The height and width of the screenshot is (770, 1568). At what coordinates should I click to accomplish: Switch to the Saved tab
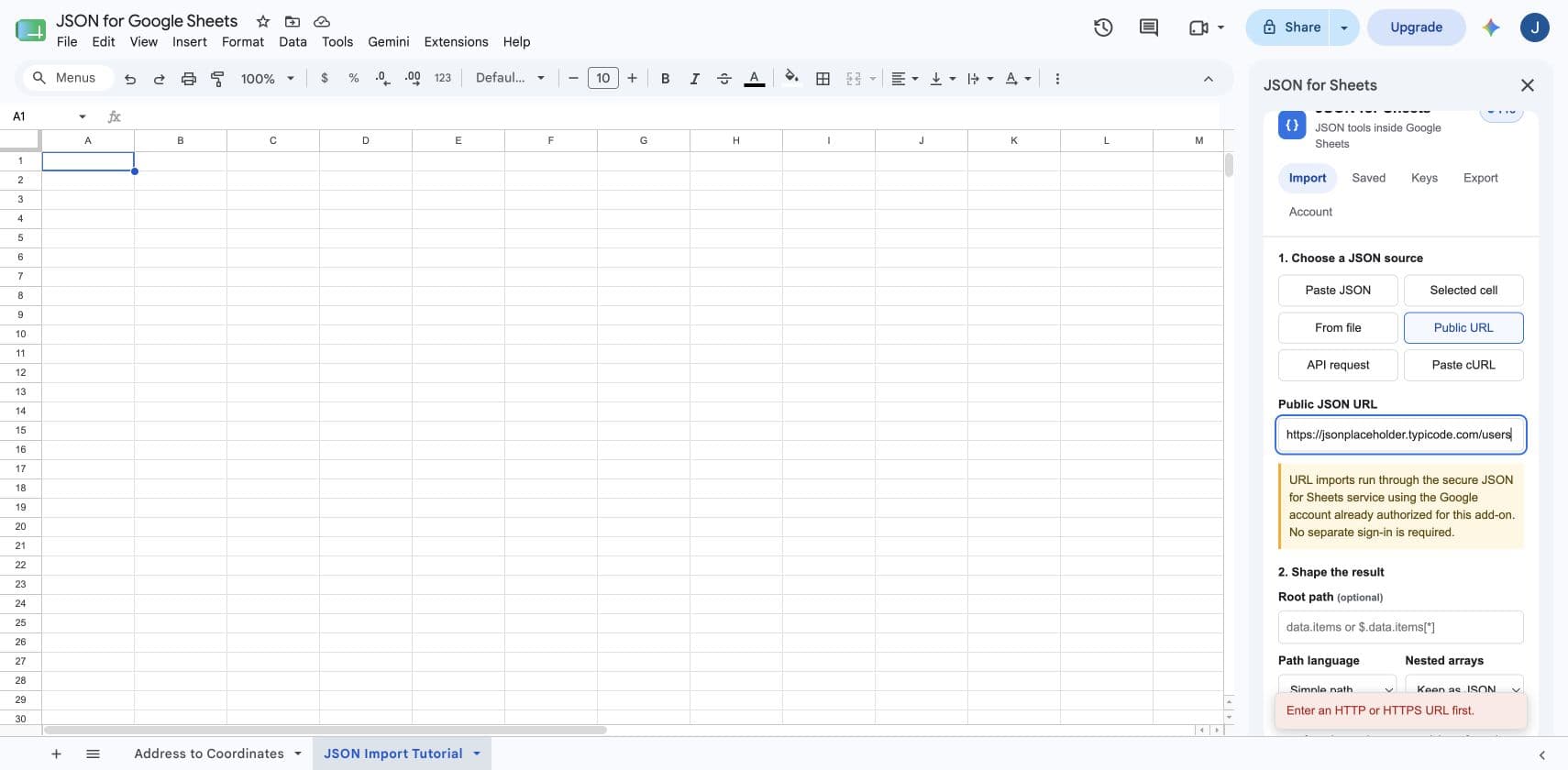[1369, 178]
